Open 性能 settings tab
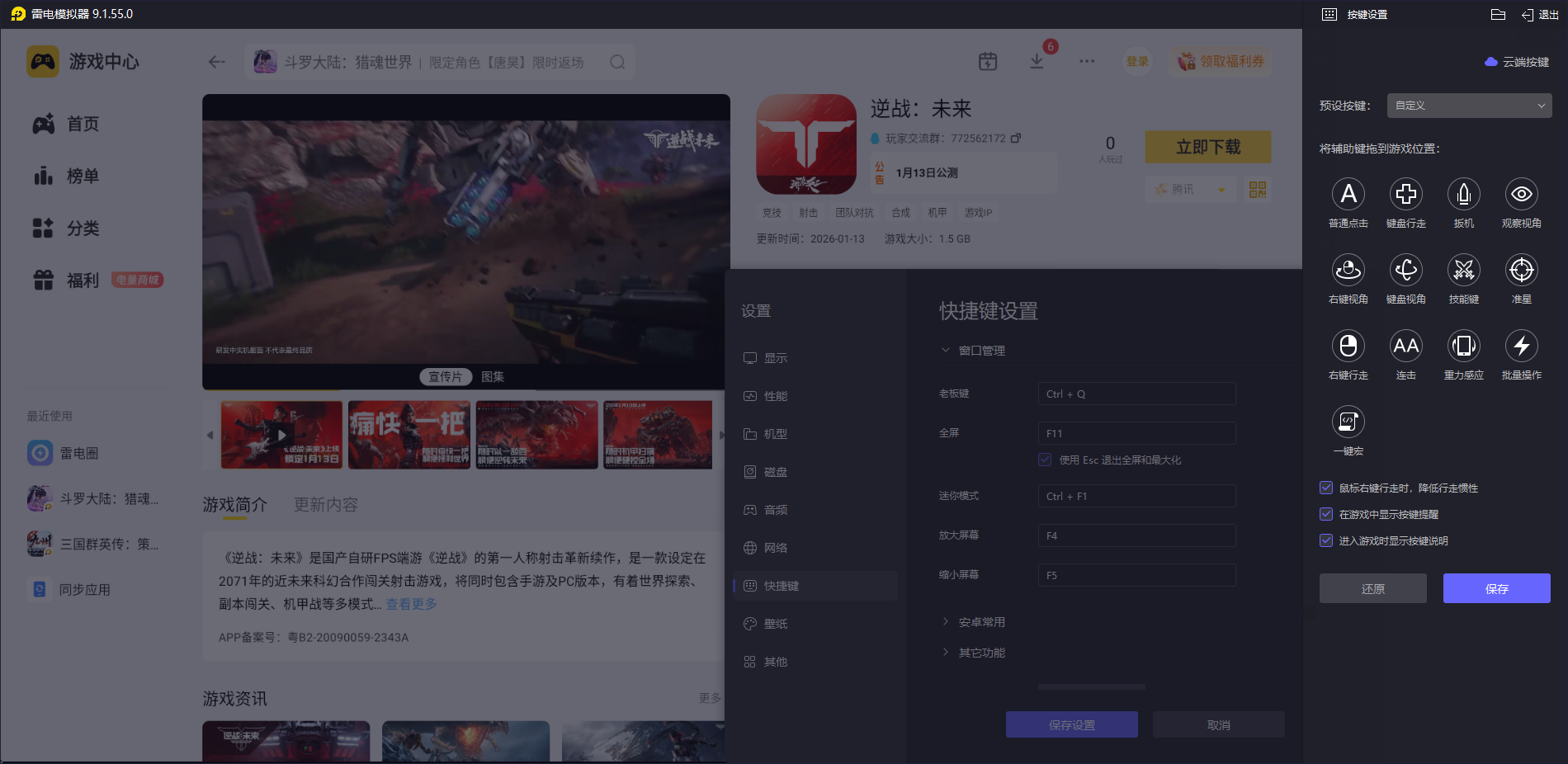Screen dimensions: 1568x764 tap(815, 396)
